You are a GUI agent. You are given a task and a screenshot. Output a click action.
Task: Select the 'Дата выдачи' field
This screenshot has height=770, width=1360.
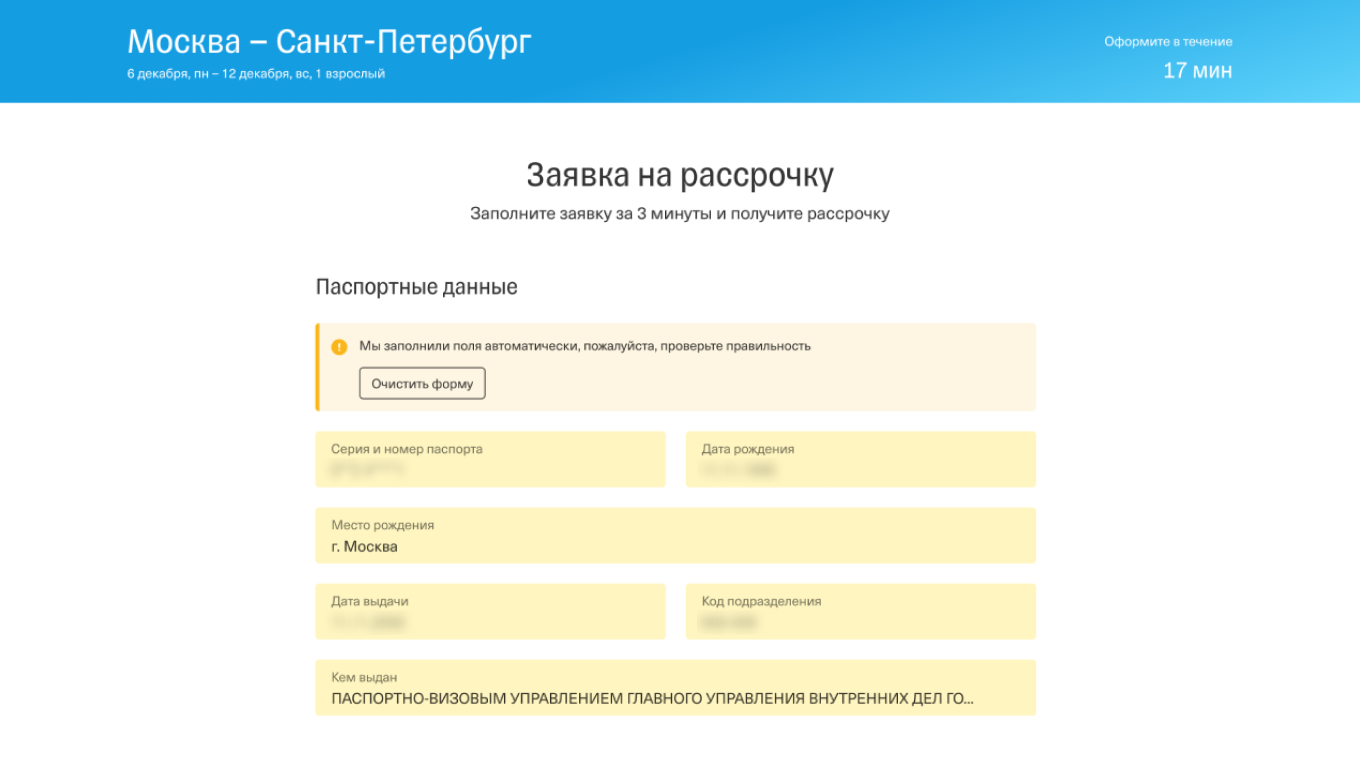pyautogui.click(x=490, y=611)
